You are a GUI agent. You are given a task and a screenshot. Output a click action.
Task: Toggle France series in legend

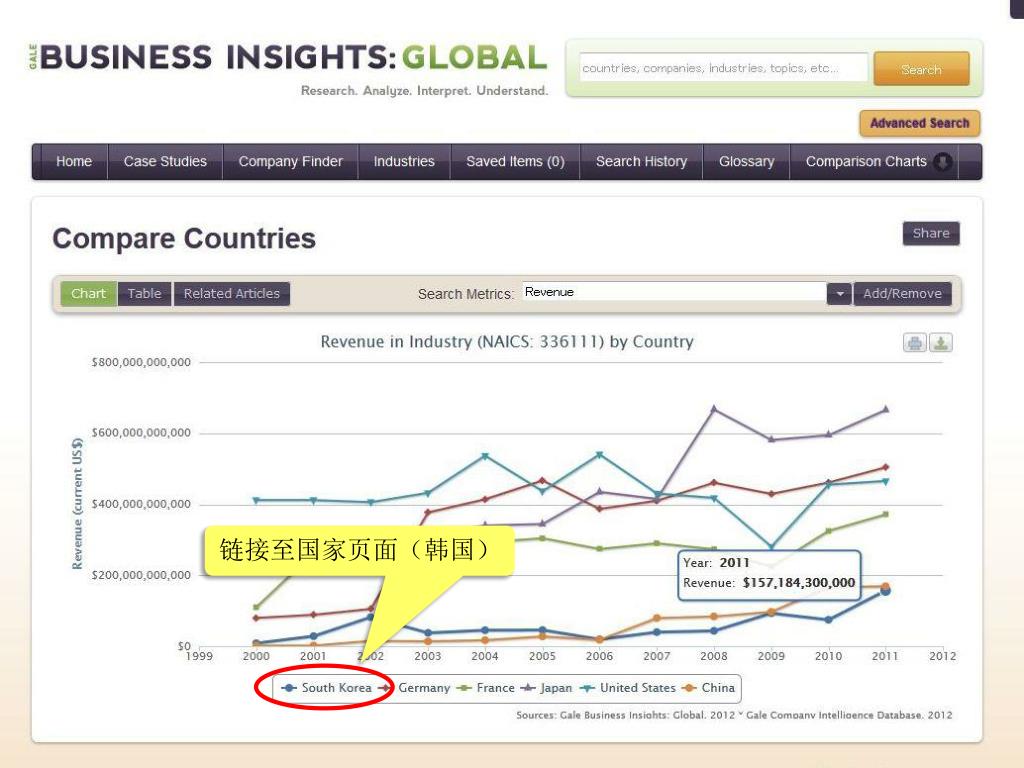coord(485,688)
